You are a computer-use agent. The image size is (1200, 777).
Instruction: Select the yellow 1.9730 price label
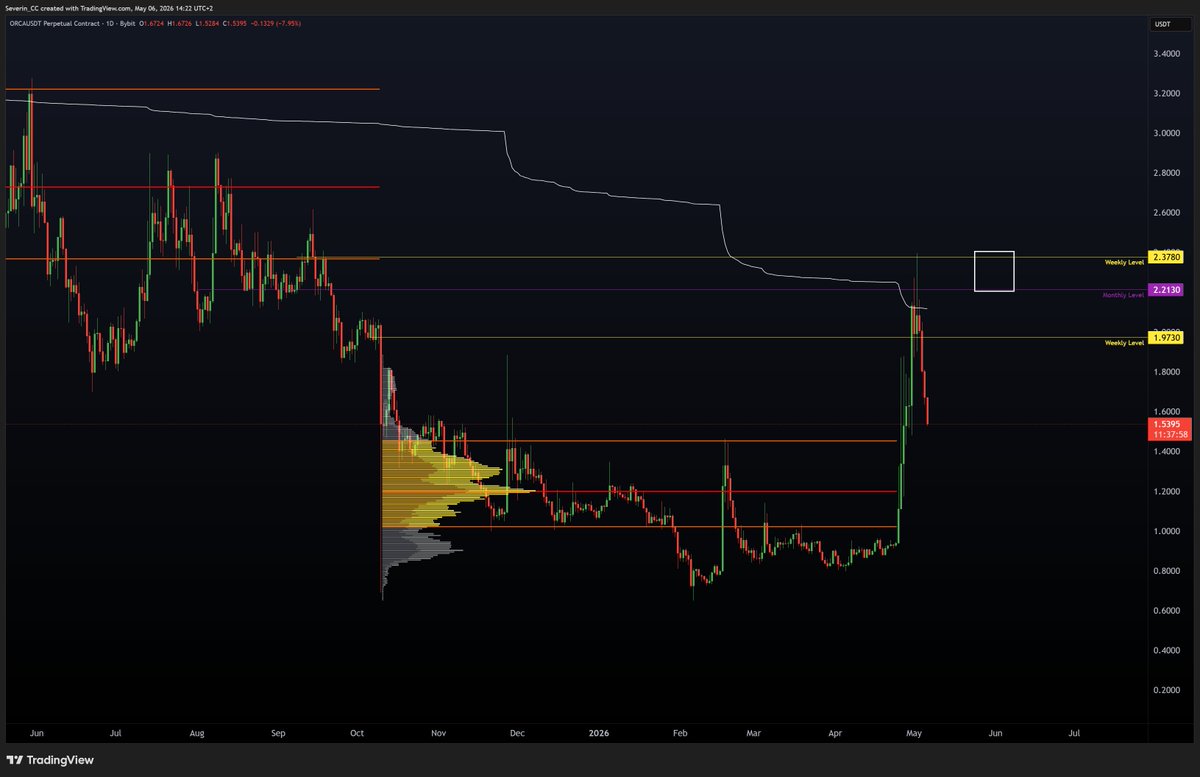[x=1165, y=338]
